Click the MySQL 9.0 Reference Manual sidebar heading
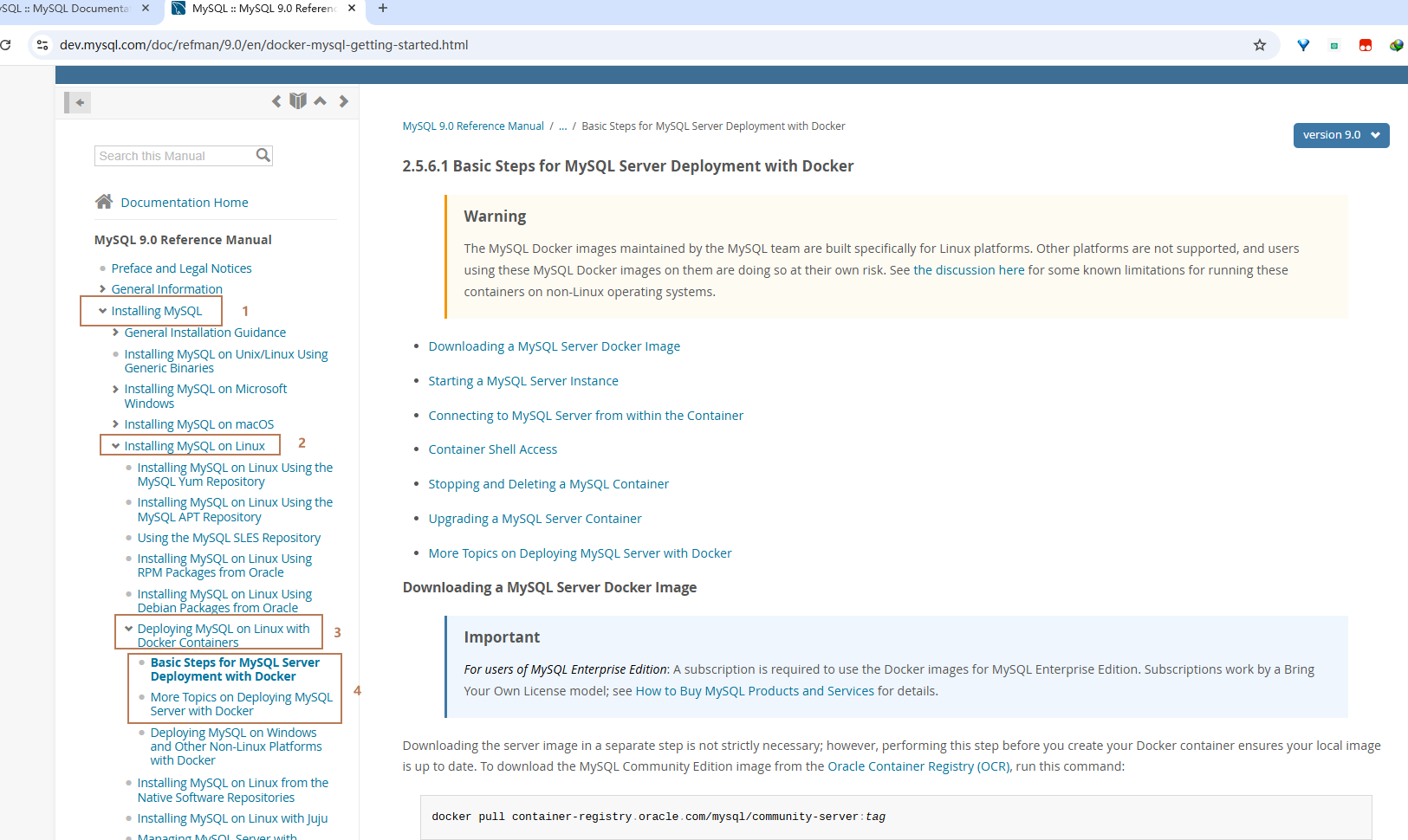The height and width of the screenshot is (840, 1408). [x=183, y=240]
